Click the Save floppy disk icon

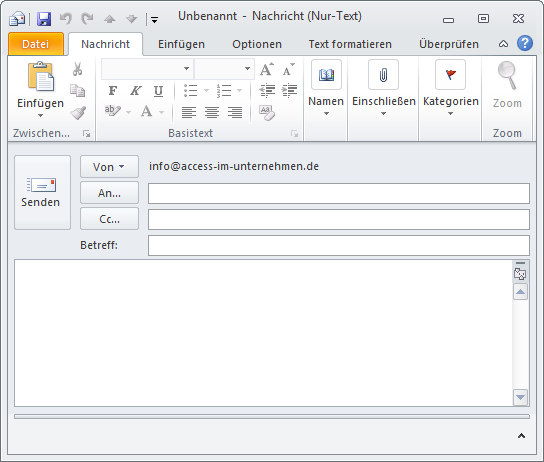(x=44, y=19)
